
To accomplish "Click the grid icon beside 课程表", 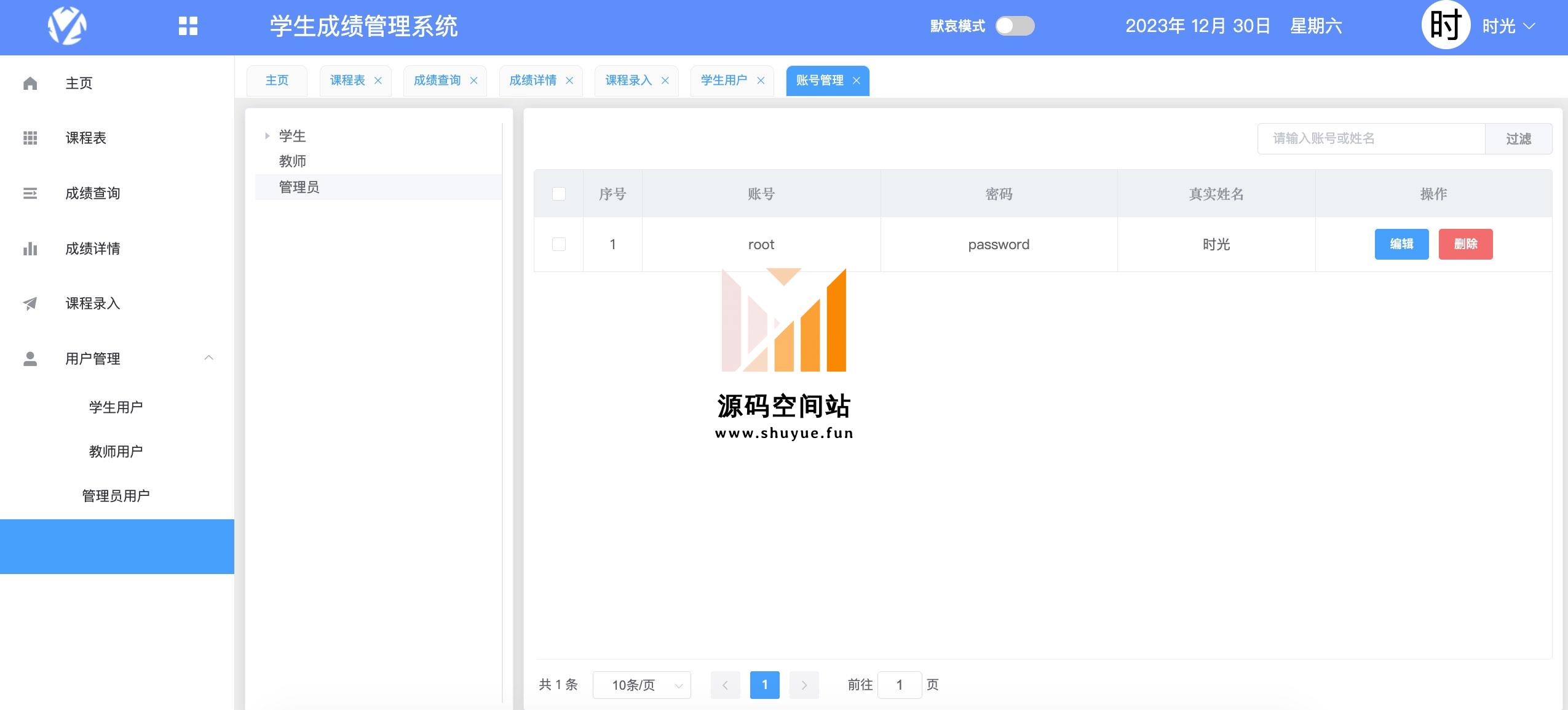I will pyautogui.click(x=30, y=138).
